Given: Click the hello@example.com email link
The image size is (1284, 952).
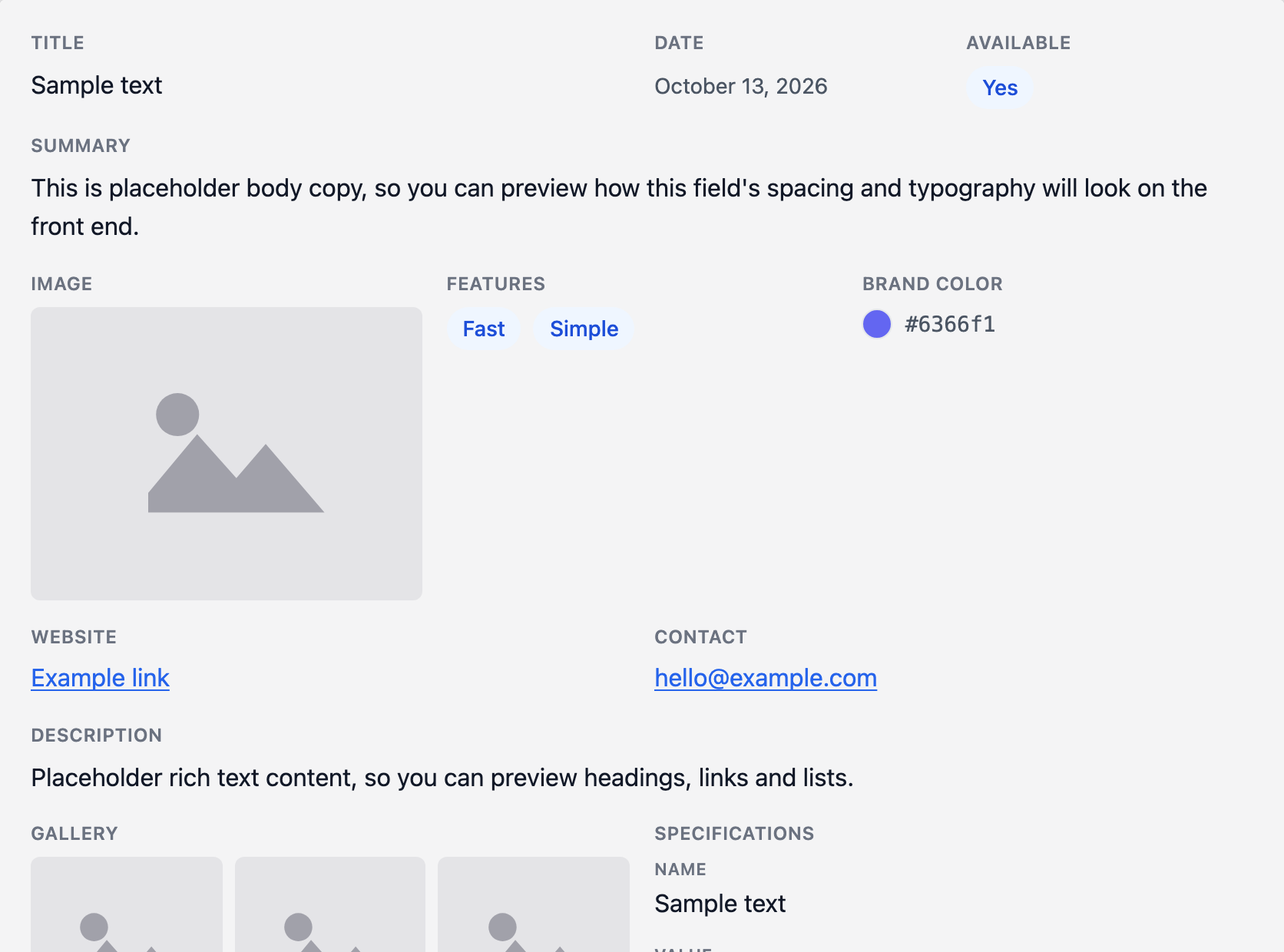Looking at the screenshot, I should coord(766,678).
